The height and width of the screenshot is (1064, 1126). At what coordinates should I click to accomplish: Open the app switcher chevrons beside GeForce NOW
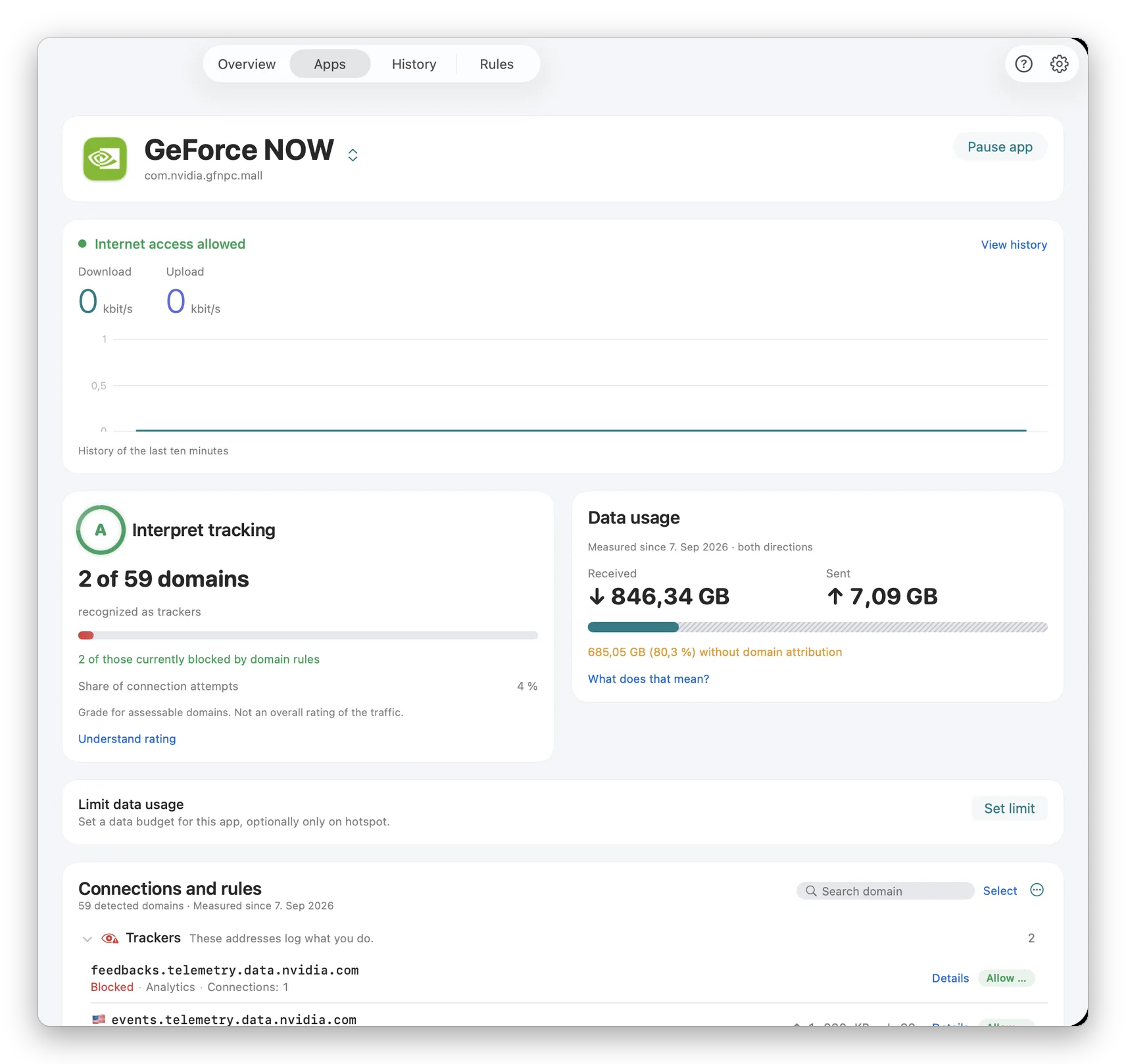(x=353, y=155)
